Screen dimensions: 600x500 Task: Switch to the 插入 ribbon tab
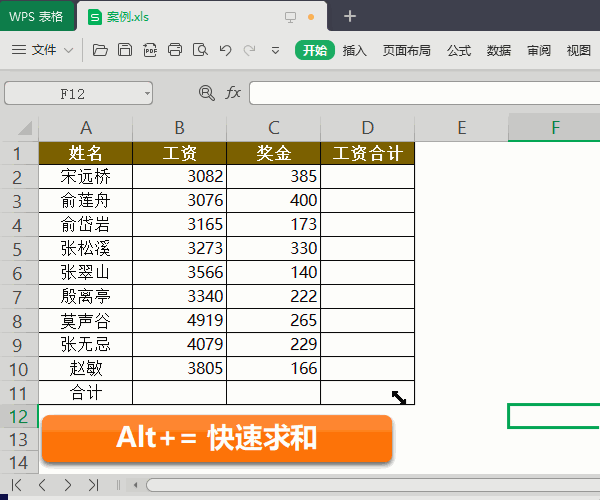(355, 50)
